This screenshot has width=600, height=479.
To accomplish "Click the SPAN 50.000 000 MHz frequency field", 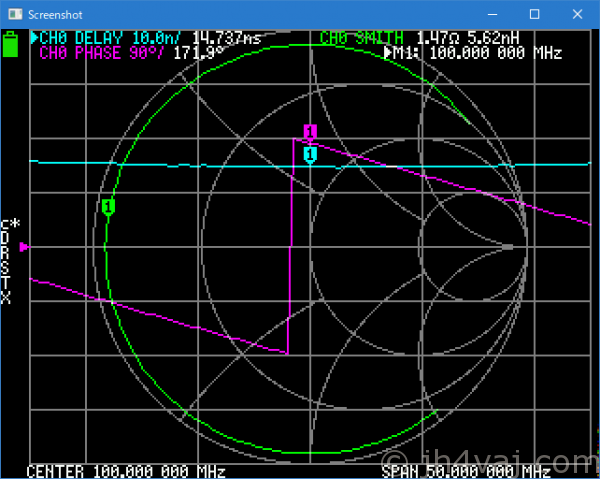I will pyautogui.click(x=466, y=470).
